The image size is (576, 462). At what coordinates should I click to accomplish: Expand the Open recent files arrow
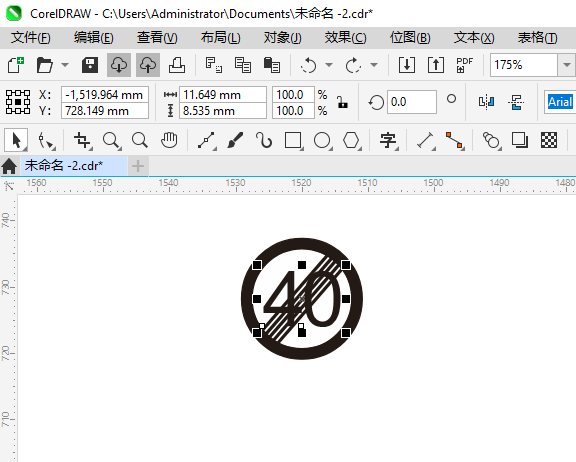65,65
